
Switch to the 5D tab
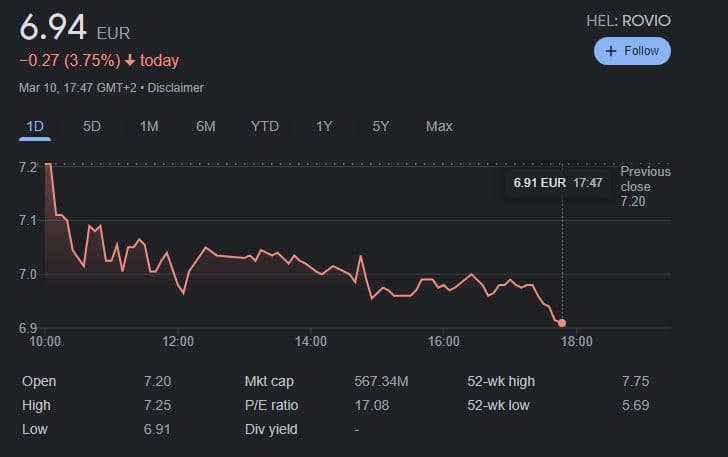coord(92,126)
